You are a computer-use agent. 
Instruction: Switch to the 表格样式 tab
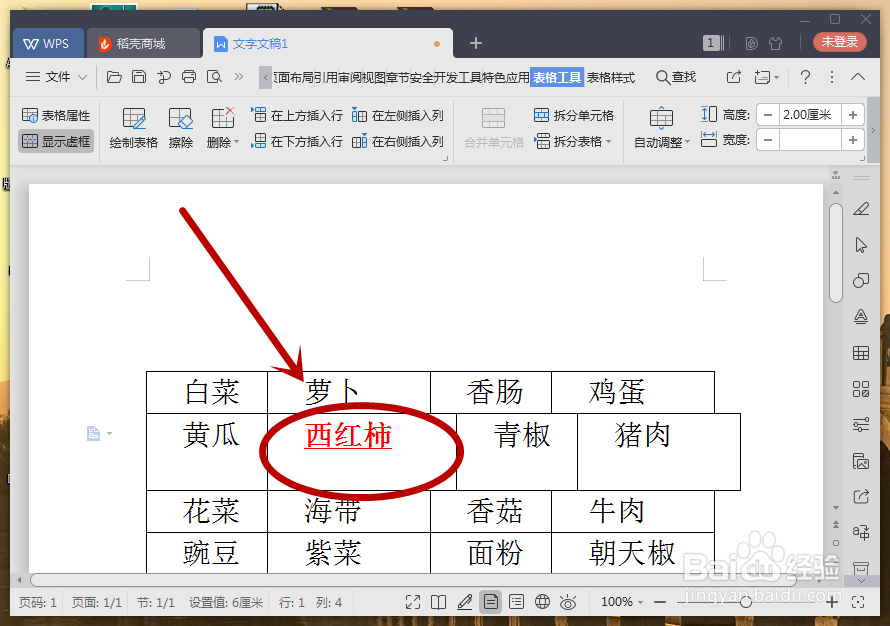pyautogui.click(x=610, y=76)
